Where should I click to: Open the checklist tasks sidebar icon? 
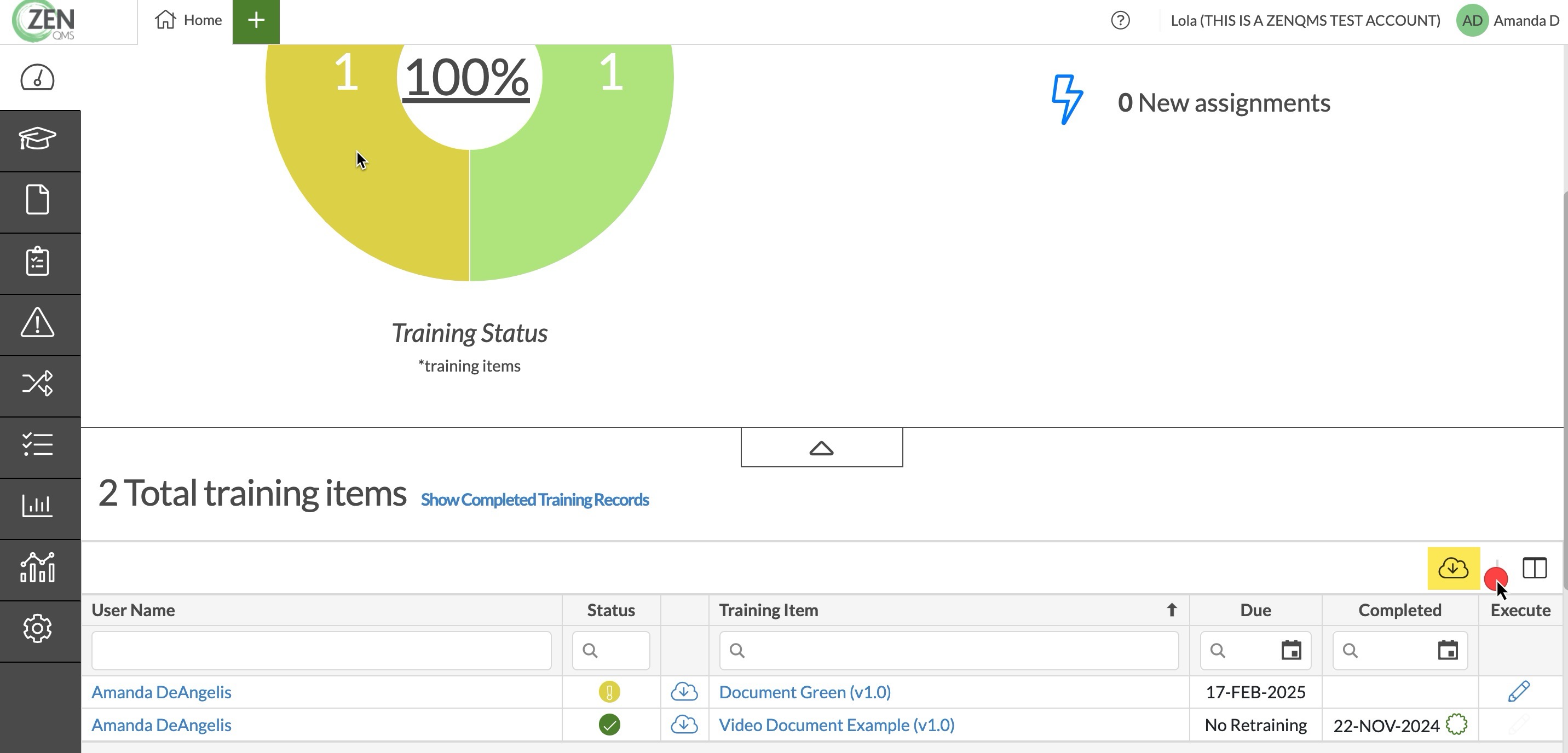click(37, 444)
